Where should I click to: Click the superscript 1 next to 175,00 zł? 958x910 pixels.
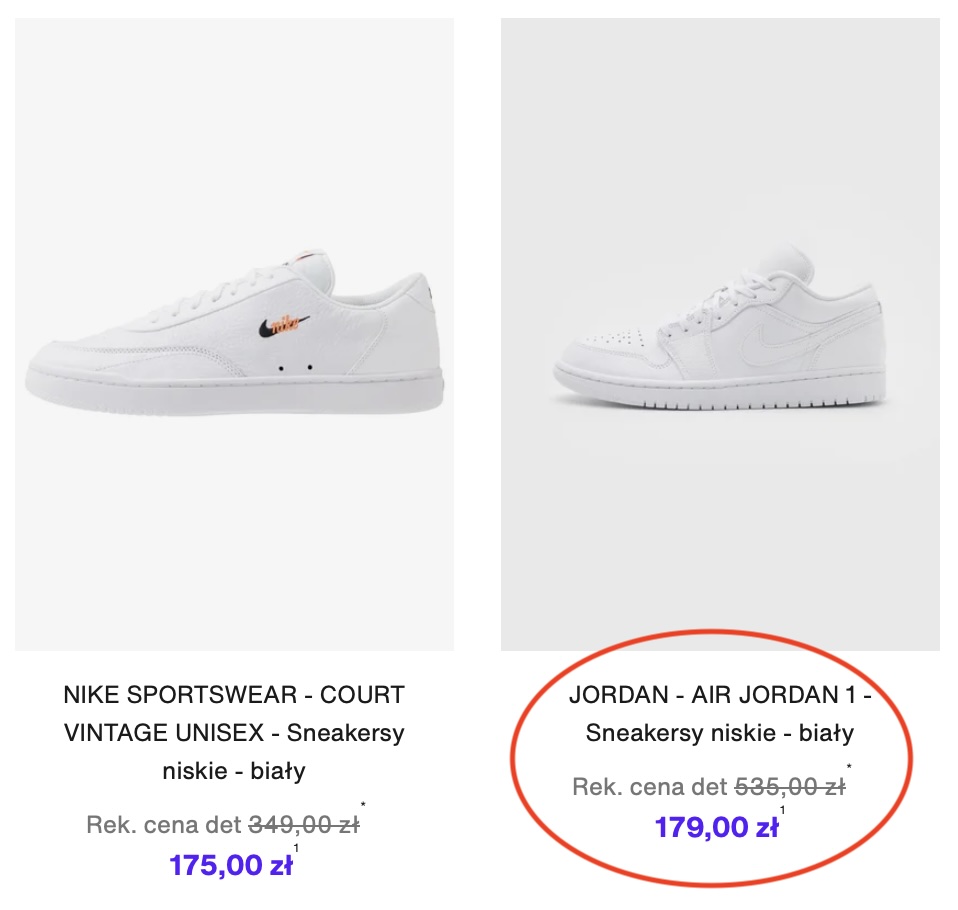click(x=296, y=848)
